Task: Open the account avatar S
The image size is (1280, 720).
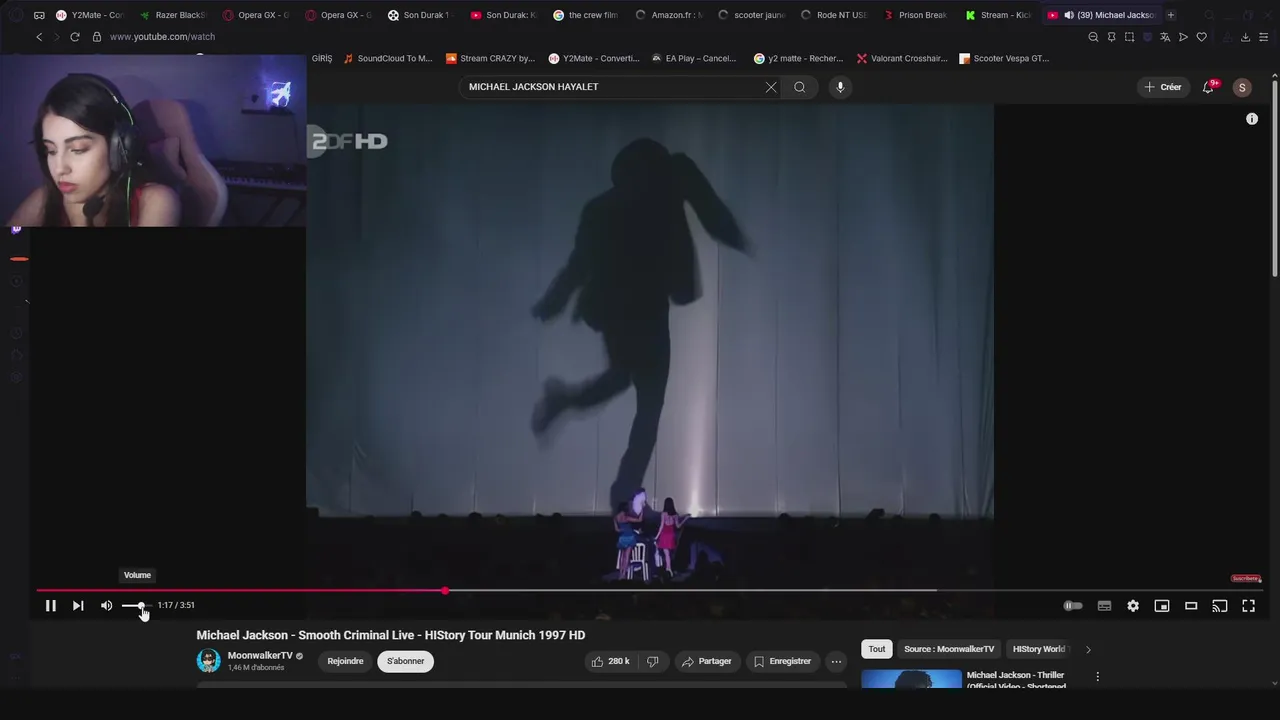Action: pyautogui.click(x=1242, y=87)
